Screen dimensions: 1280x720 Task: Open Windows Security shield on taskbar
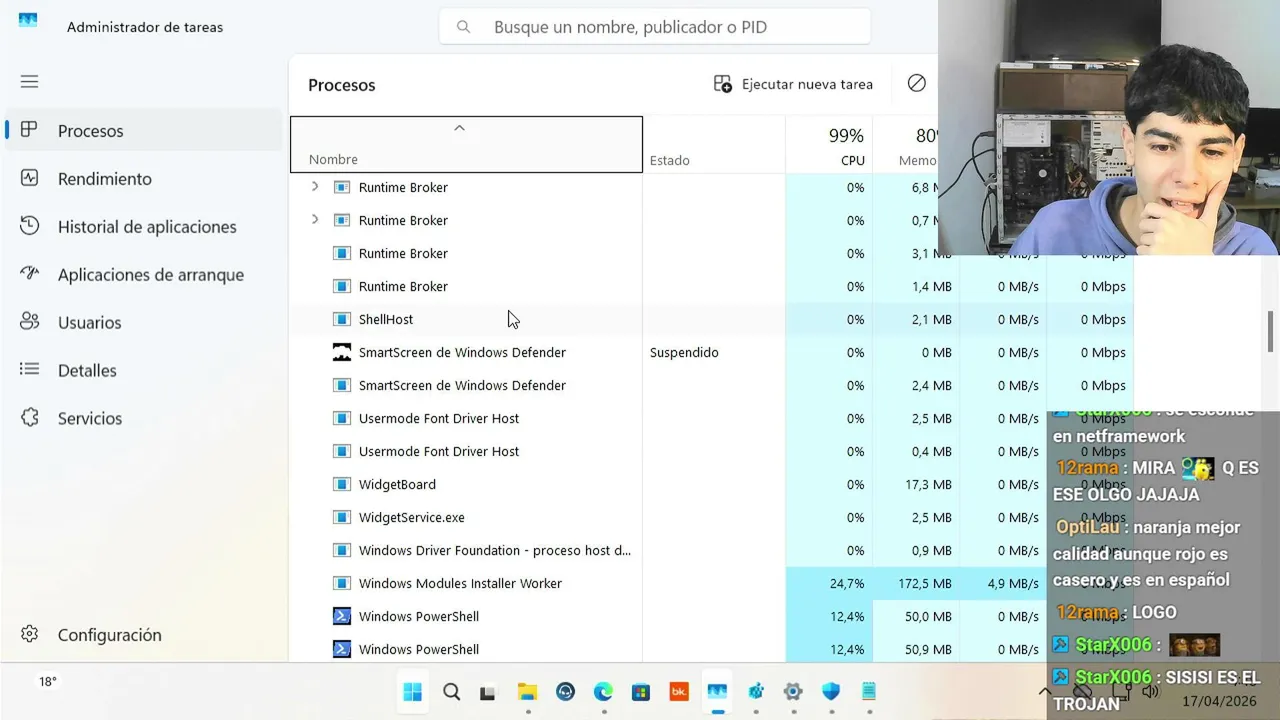[x=831, y=691]
